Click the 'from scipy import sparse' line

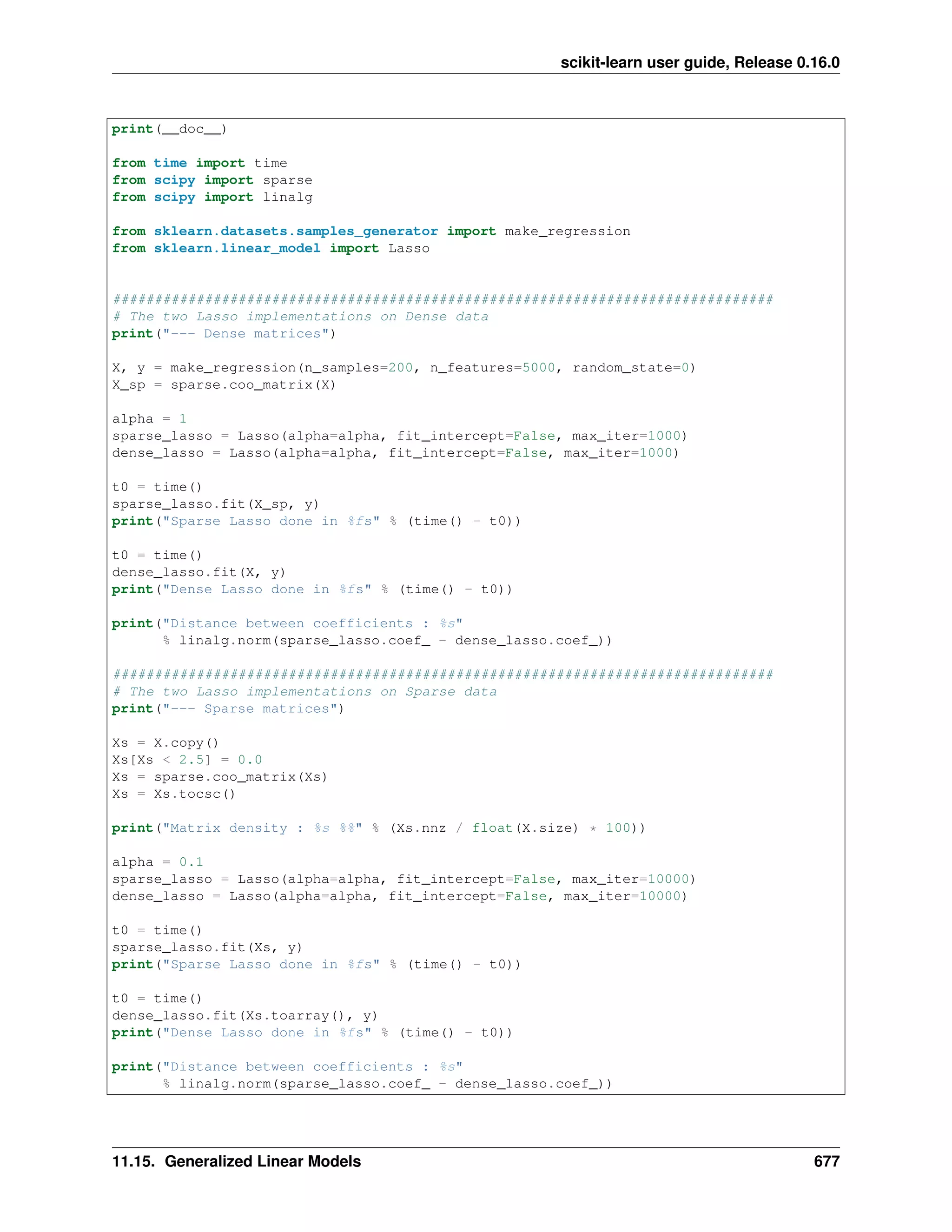[x=212, y=180]
